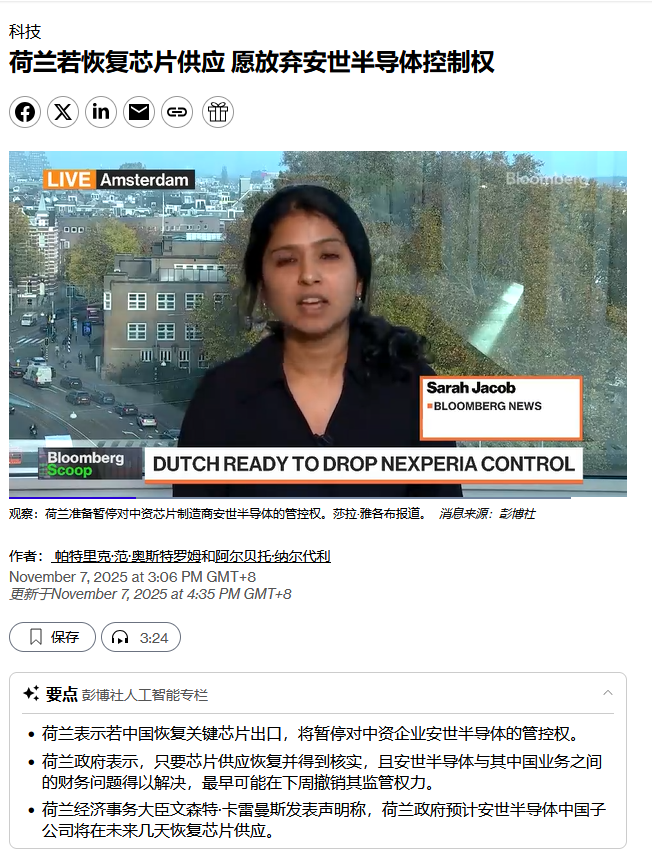The image size is (652, 857).
Task: Share article on Facebook
Action: click(25, 112)
